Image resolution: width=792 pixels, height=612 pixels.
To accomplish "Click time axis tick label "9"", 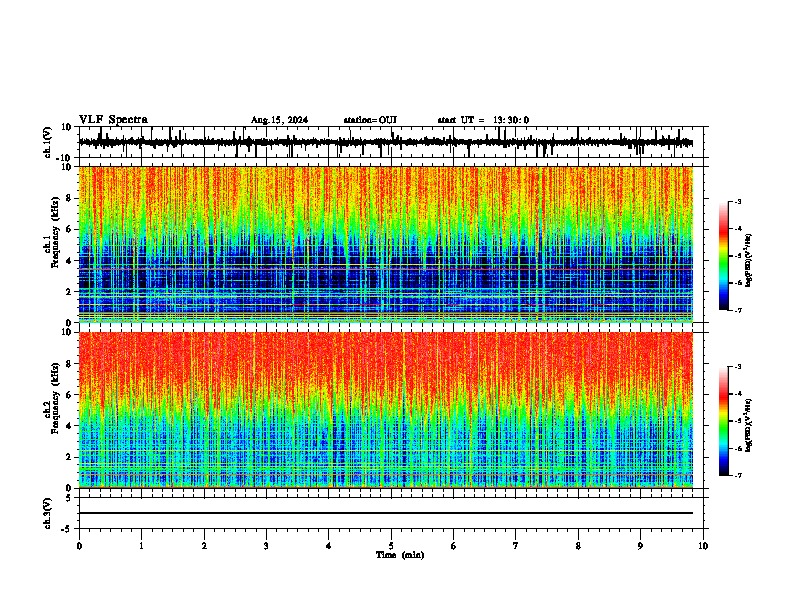I will click(x=640, y=546).
